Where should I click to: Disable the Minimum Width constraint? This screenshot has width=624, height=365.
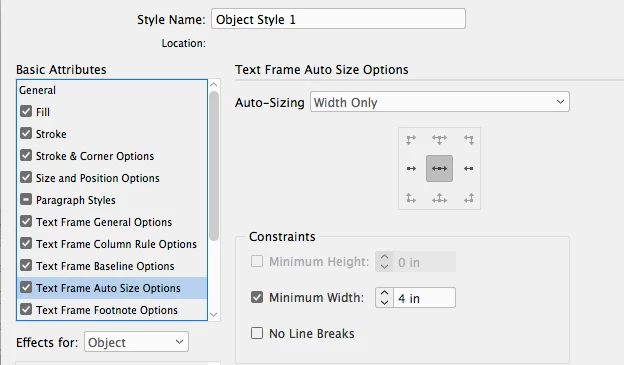[257, 297]
